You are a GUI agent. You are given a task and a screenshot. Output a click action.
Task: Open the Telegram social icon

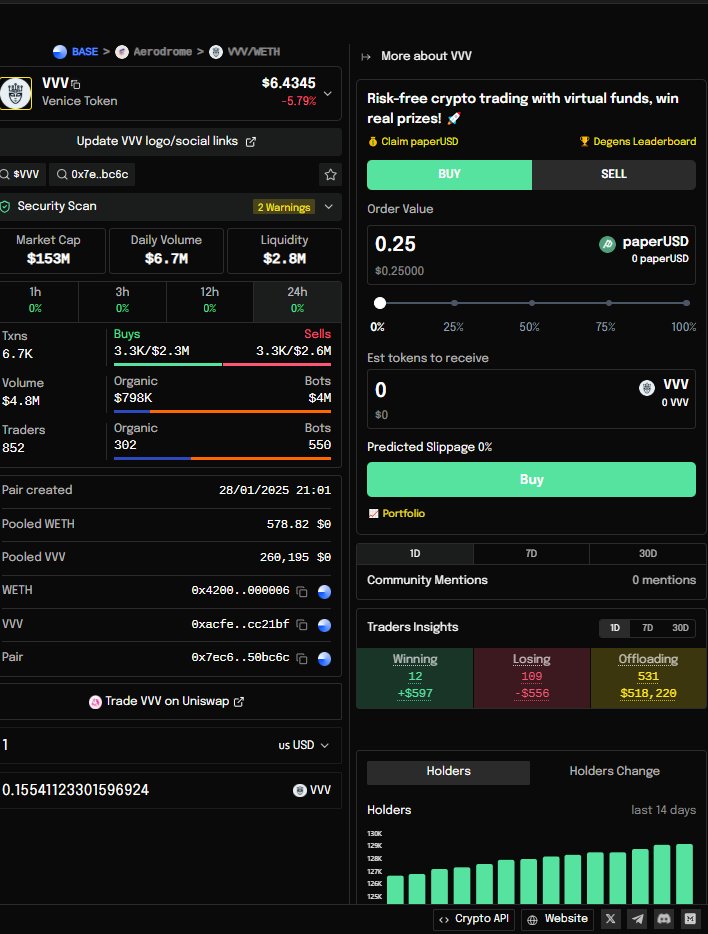637,919
